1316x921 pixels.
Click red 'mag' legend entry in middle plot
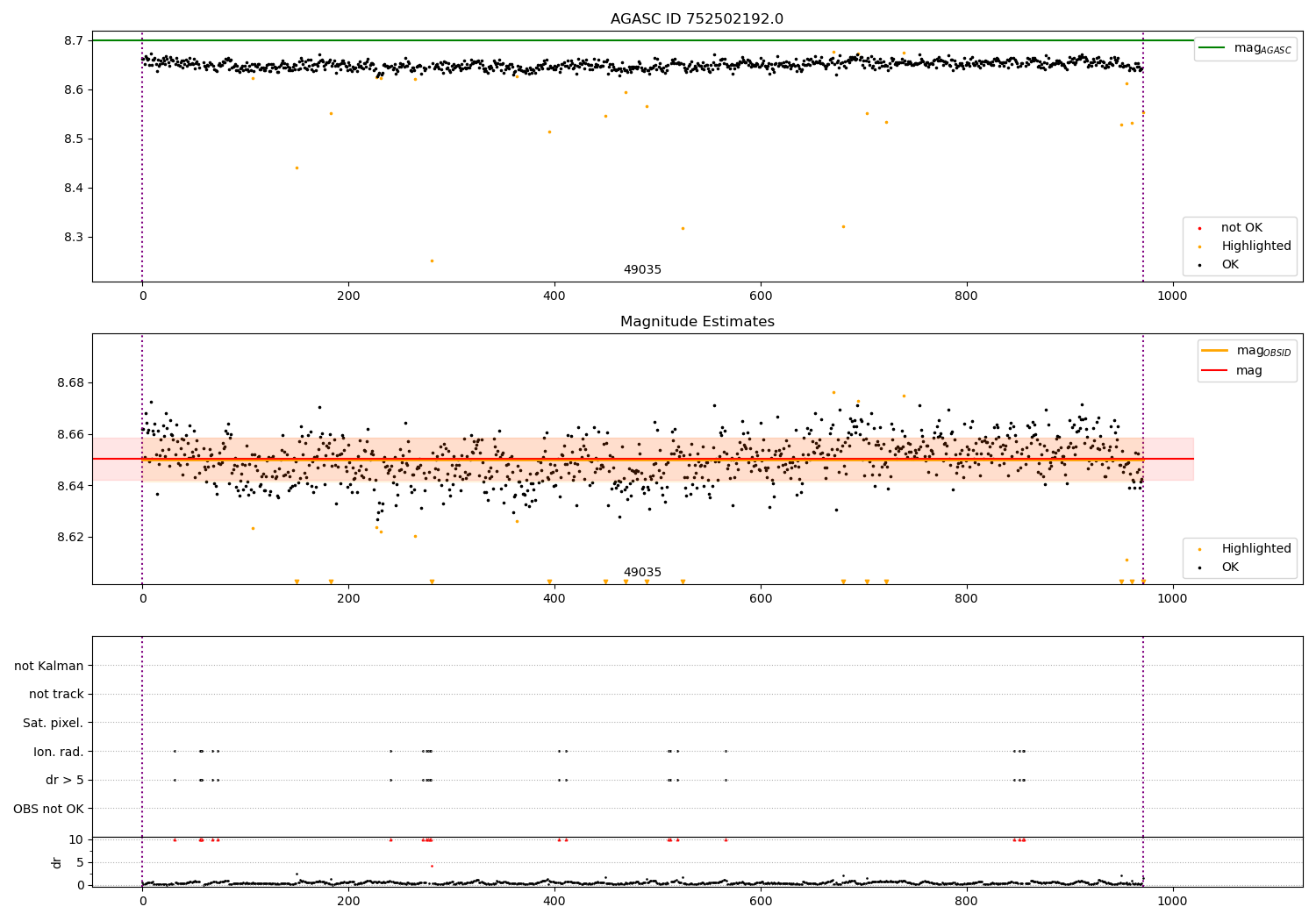click(x=1233, y=371)
